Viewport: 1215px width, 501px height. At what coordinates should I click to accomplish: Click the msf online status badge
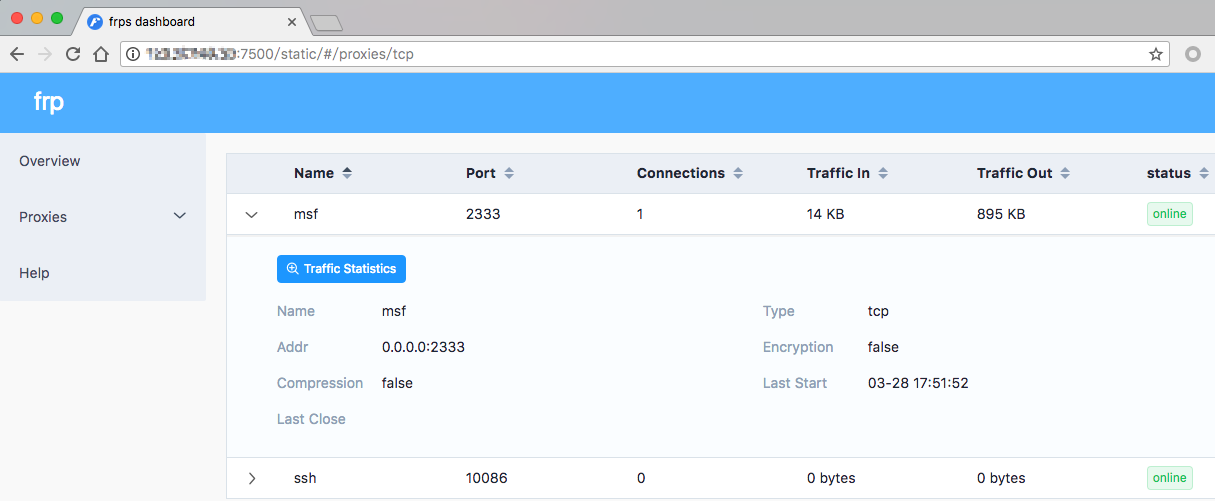[x=1170, y=214]
